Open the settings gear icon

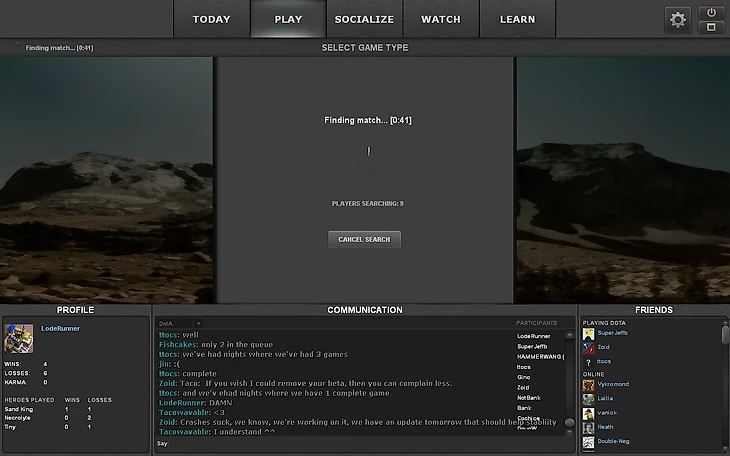pos(678,19)
